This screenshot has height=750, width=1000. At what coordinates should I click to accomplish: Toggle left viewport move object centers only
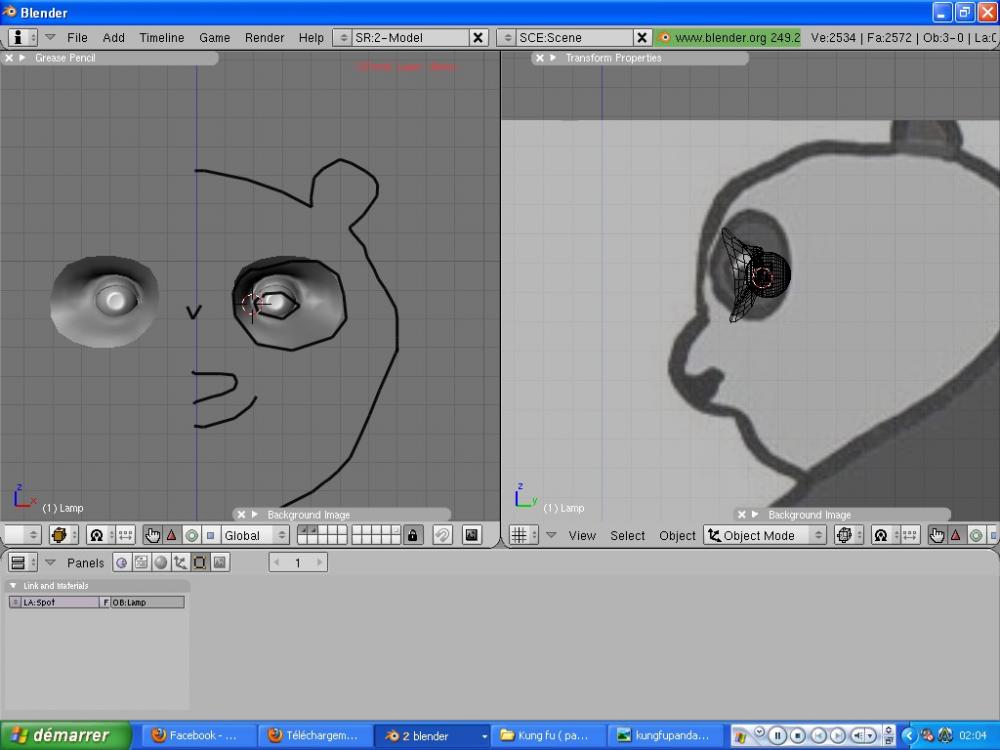point(126,535)
